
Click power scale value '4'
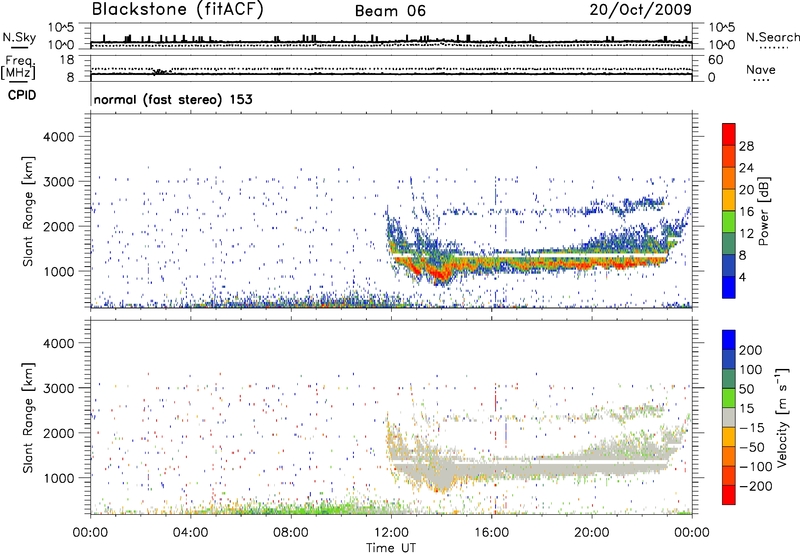(x=742, y=277)
